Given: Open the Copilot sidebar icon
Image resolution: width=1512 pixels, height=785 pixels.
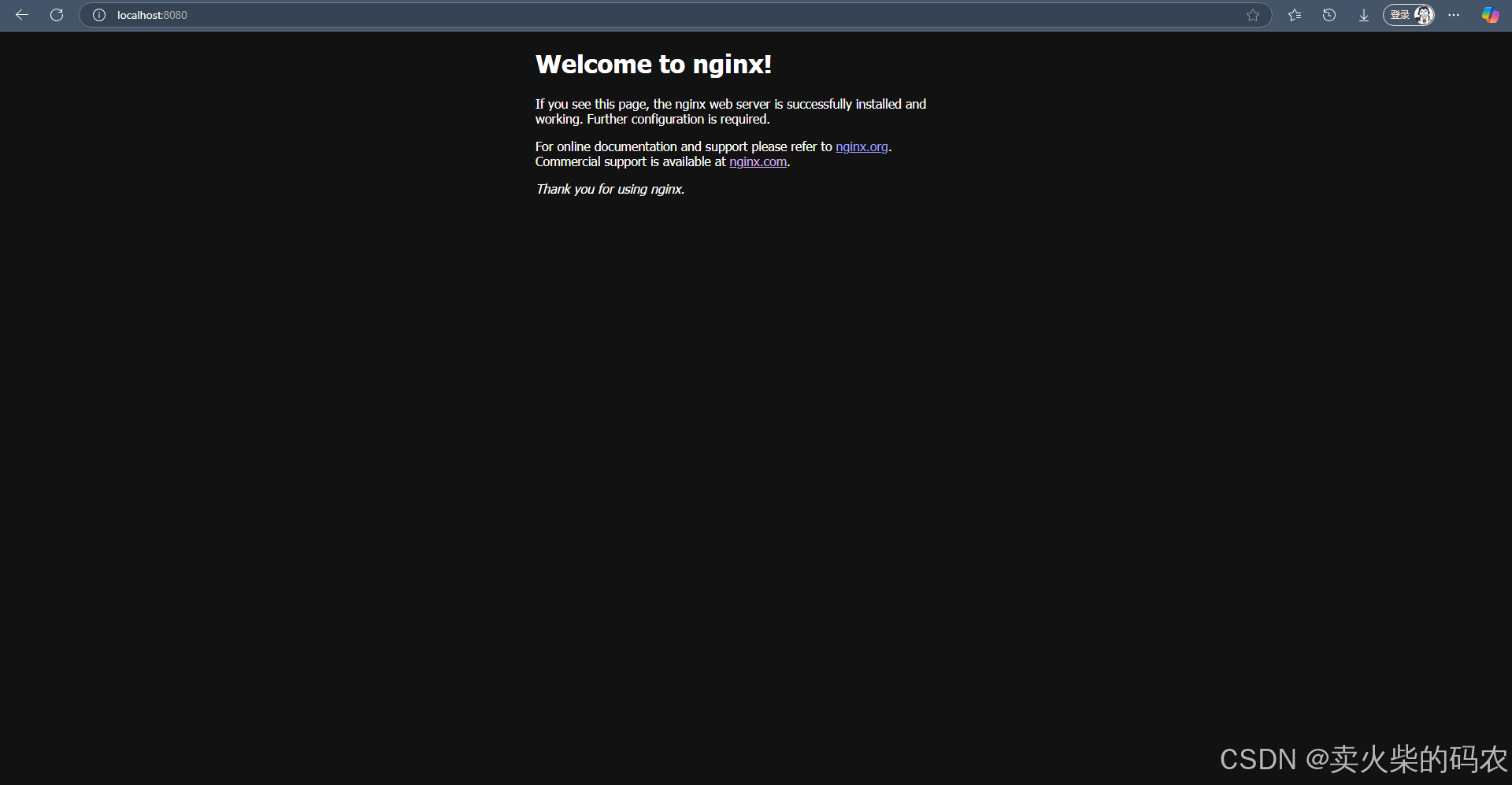Looking at the screenshot, I should (1491, 15).
